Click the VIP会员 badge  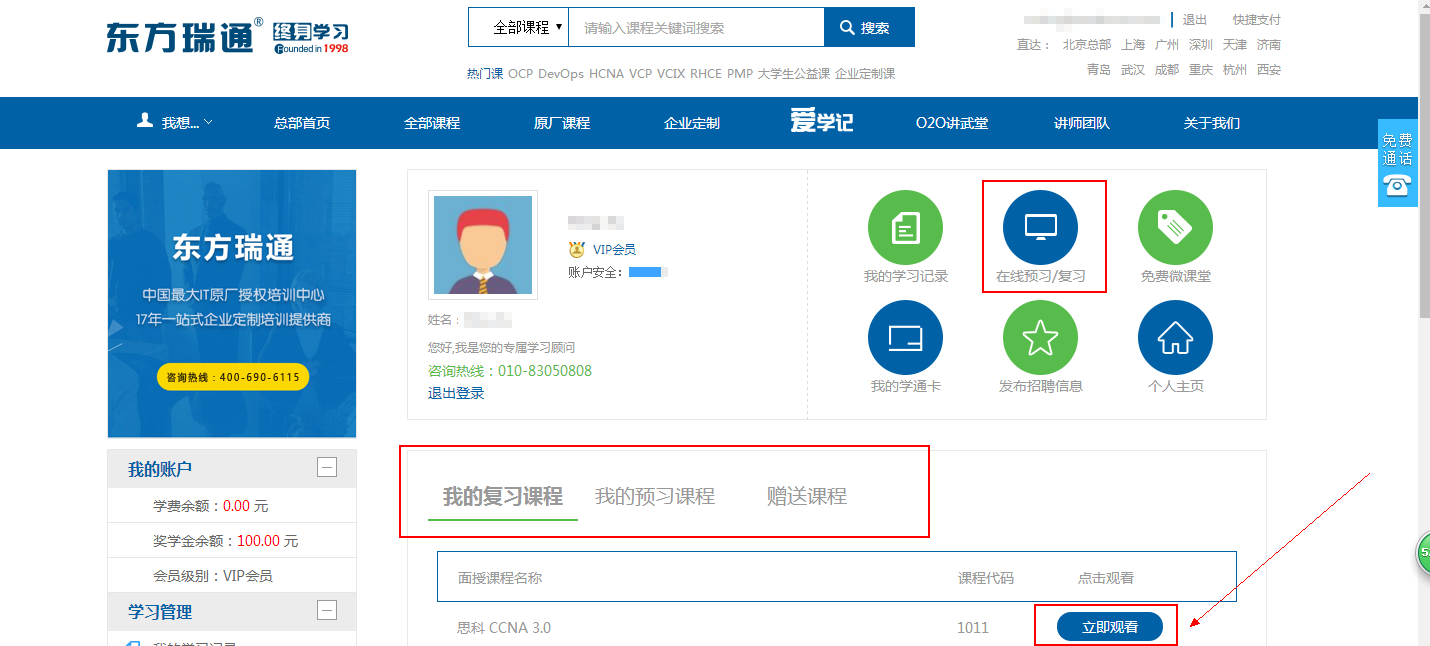coord(602,249)
